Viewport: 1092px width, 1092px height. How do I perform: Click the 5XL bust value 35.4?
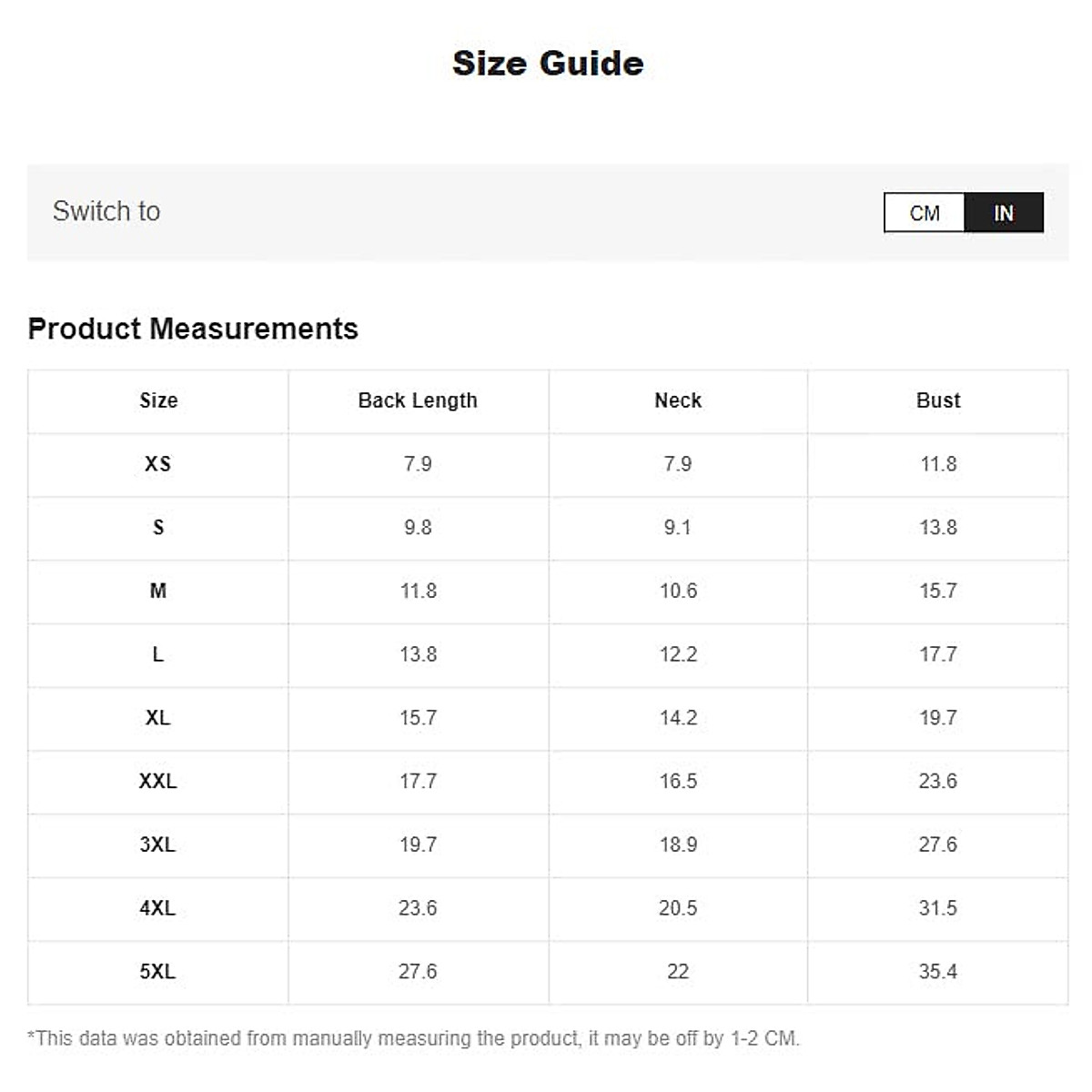[x=938, y=972]
